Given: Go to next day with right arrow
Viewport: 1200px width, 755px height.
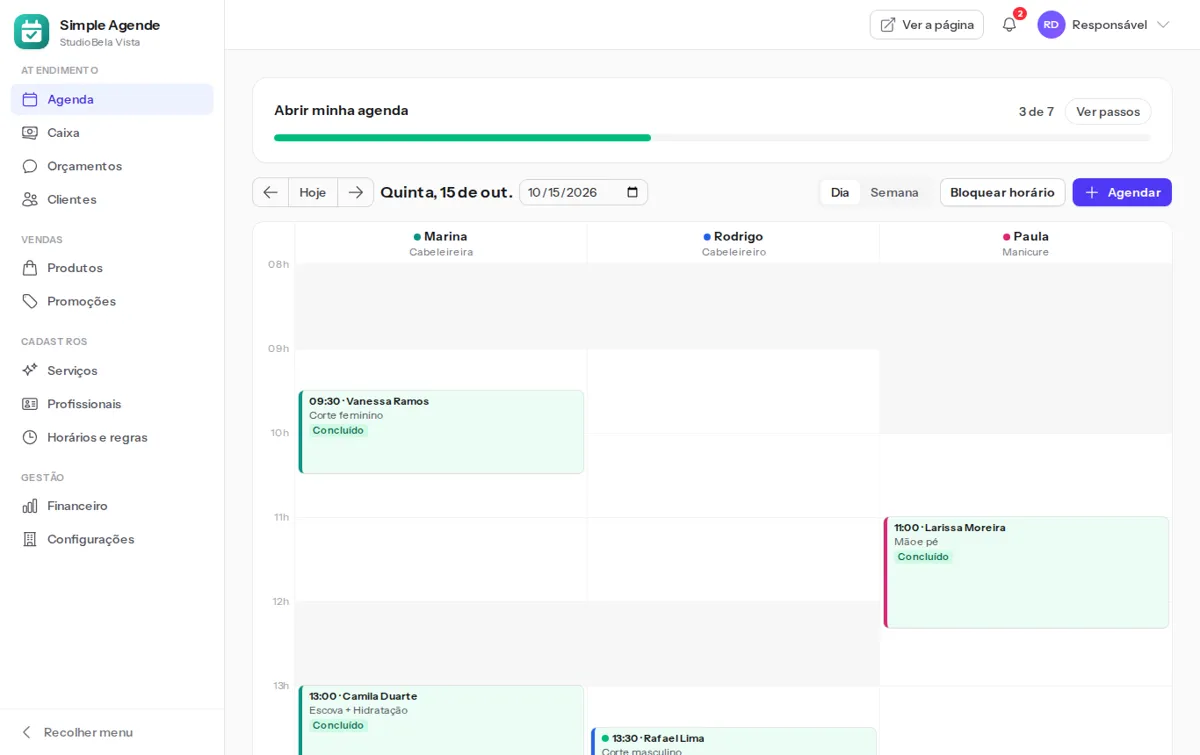Looking at the screenshot, I should tap(355, 192).
